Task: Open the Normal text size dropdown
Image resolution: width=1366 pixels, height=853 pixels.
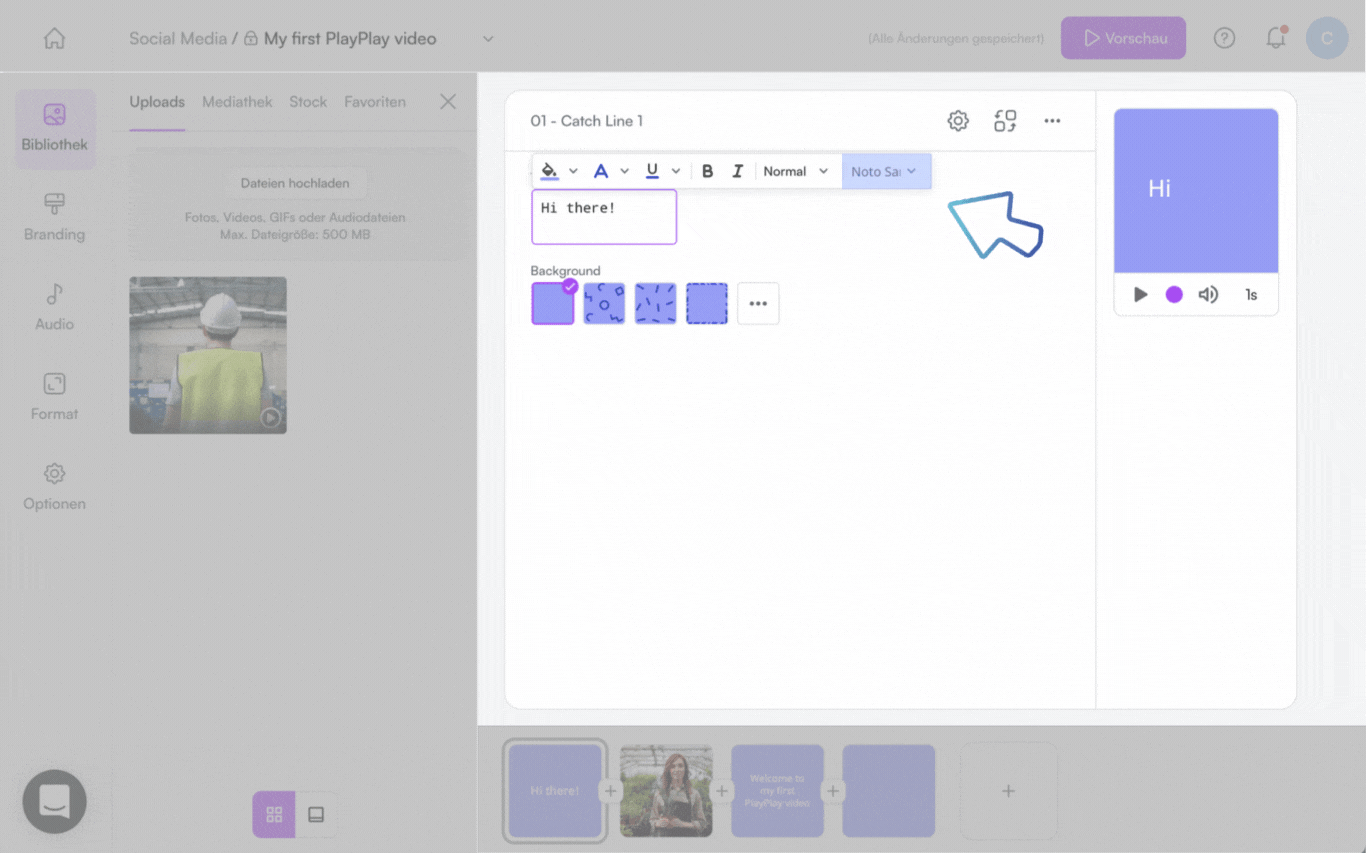Action: 796,171
